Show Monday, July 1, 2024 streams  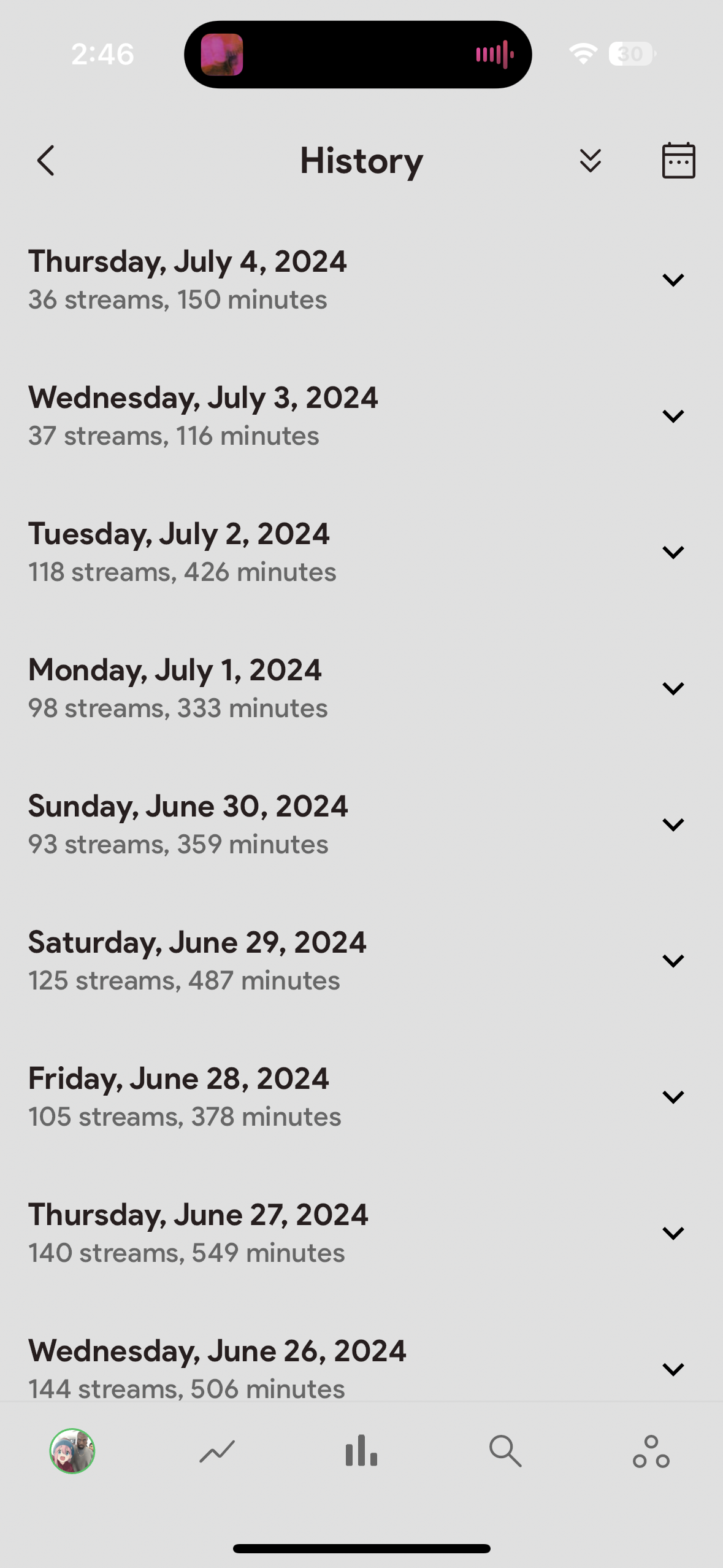tap(673, 688)
